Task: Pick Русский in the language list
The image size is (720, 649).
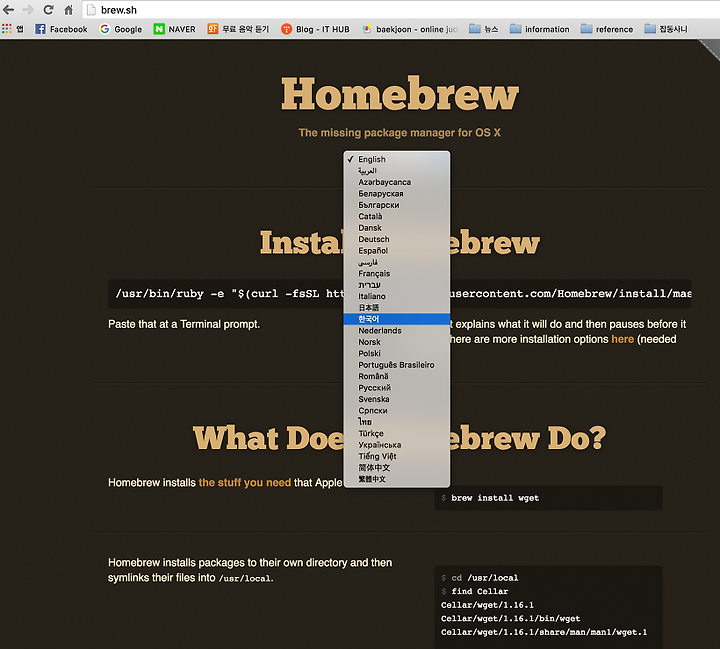Action: (x=397, y=388)
